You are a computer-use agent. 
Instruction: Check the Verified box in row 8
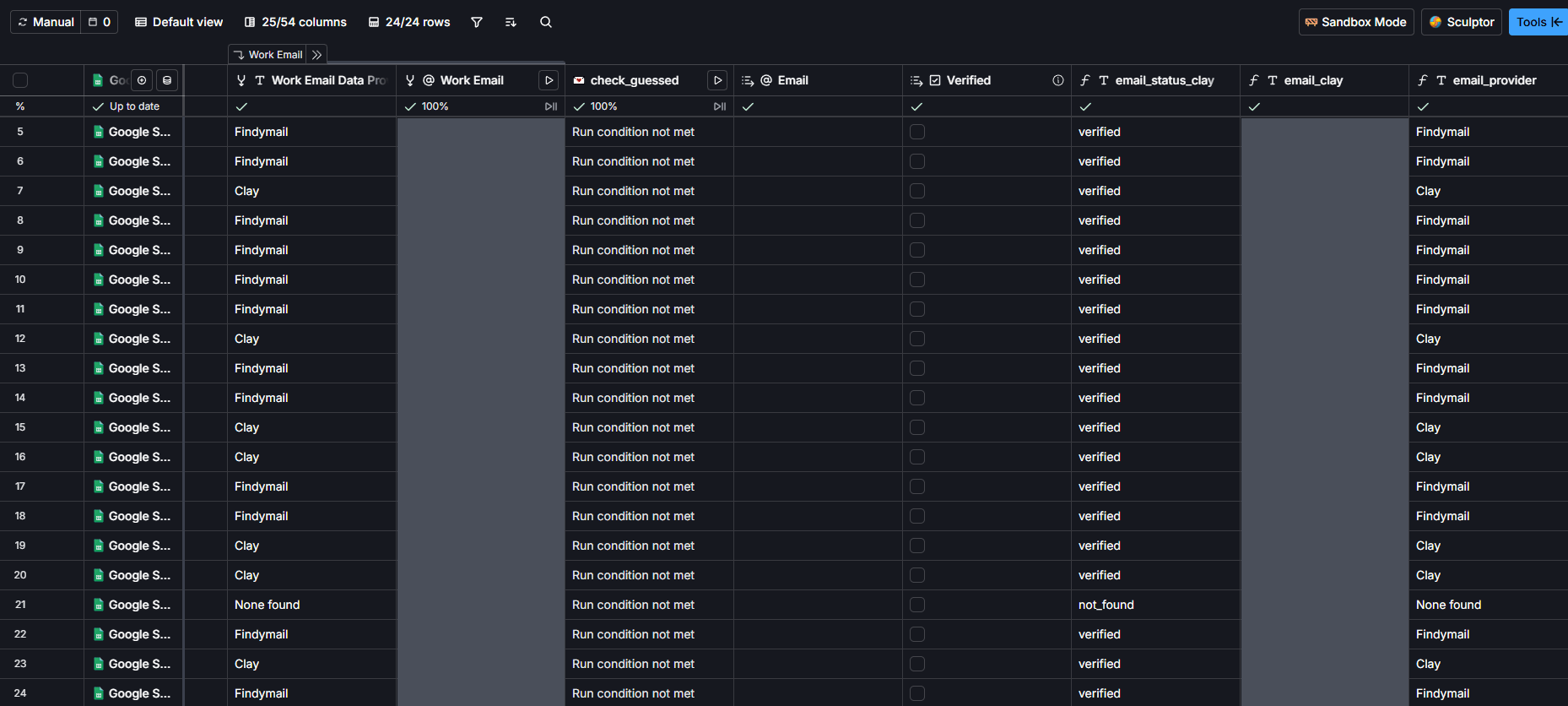click(917, 220)
